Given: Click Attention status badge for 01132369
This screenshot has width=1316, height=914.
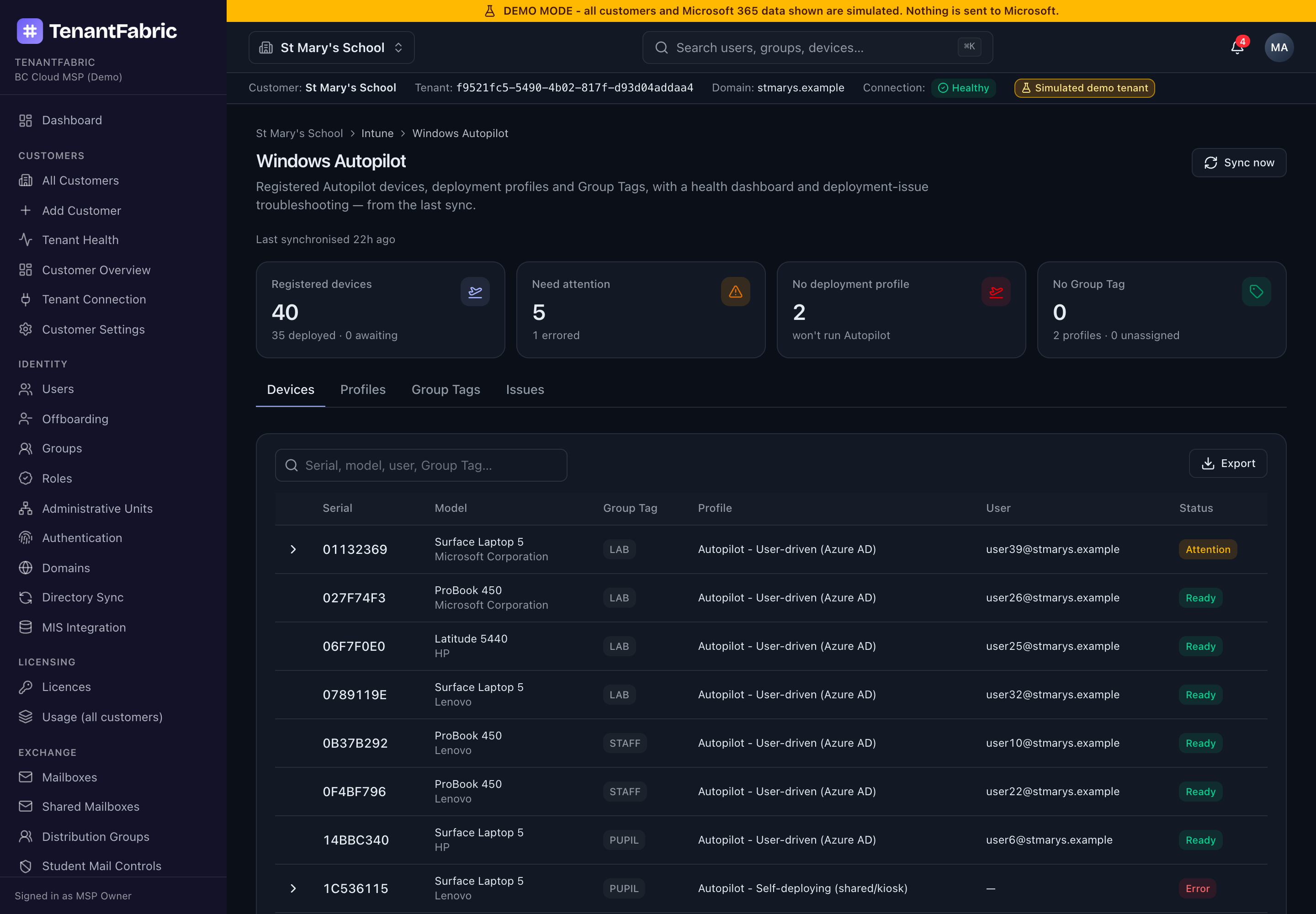Looking at the screenshot, I should pyautogui.click(x=1208, y=549).
